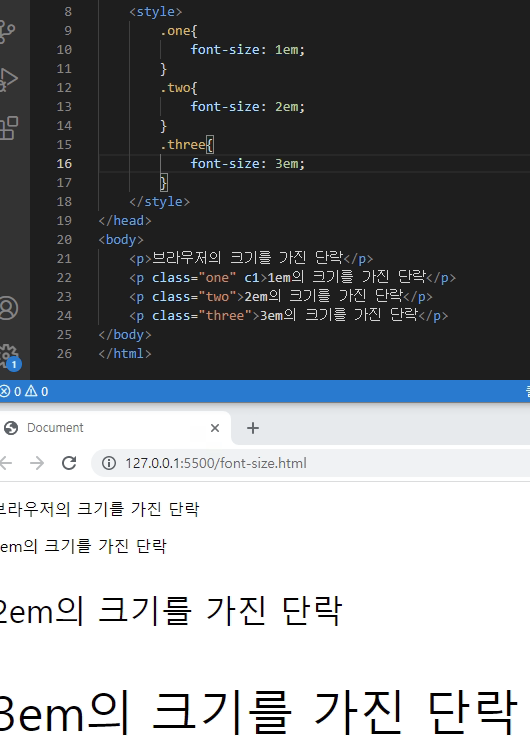View site information icon in address bar

click(x=109, y=463)
